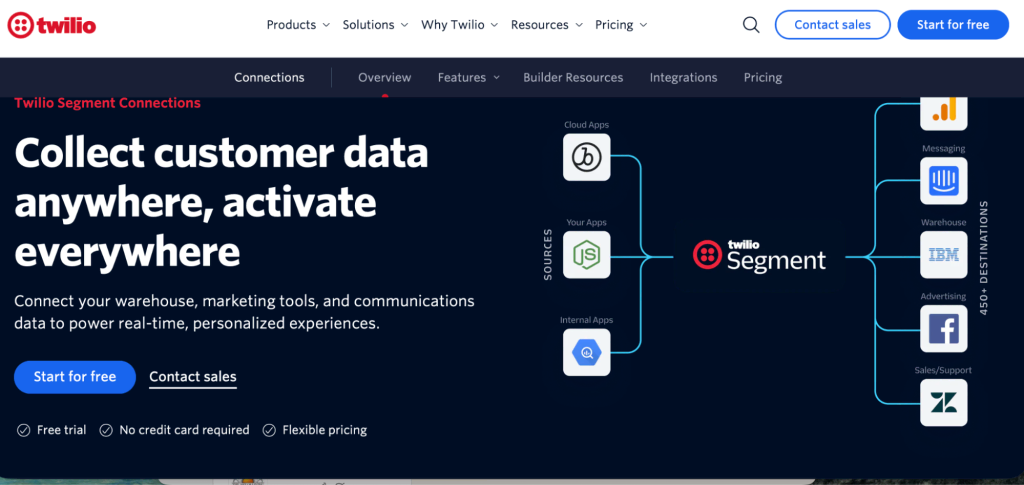Open the Builder Resources tab
The image size is (1024, 485).
point(573,78)
